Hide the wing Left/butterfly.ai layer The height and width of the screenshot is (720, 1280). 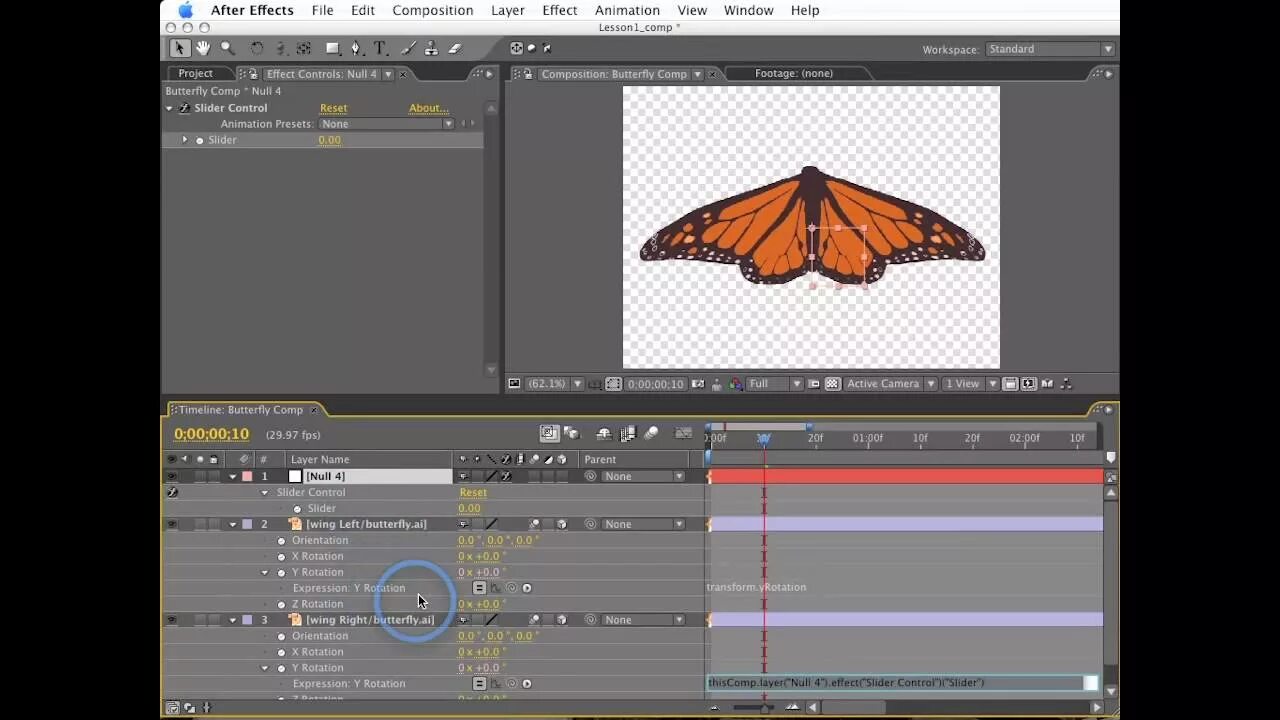(171, 525)
